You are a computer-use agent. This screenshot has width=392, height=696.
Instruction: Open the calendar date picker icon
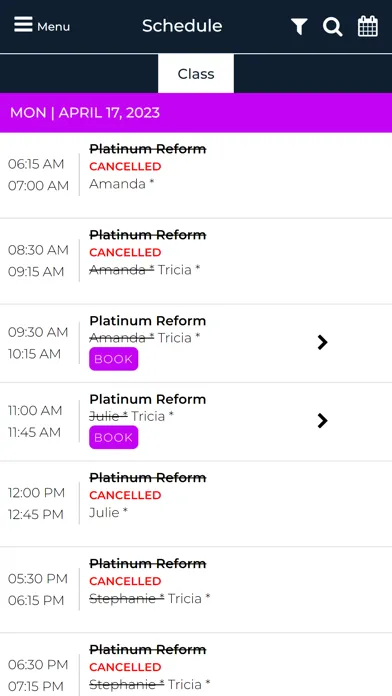tap(368, 26)
